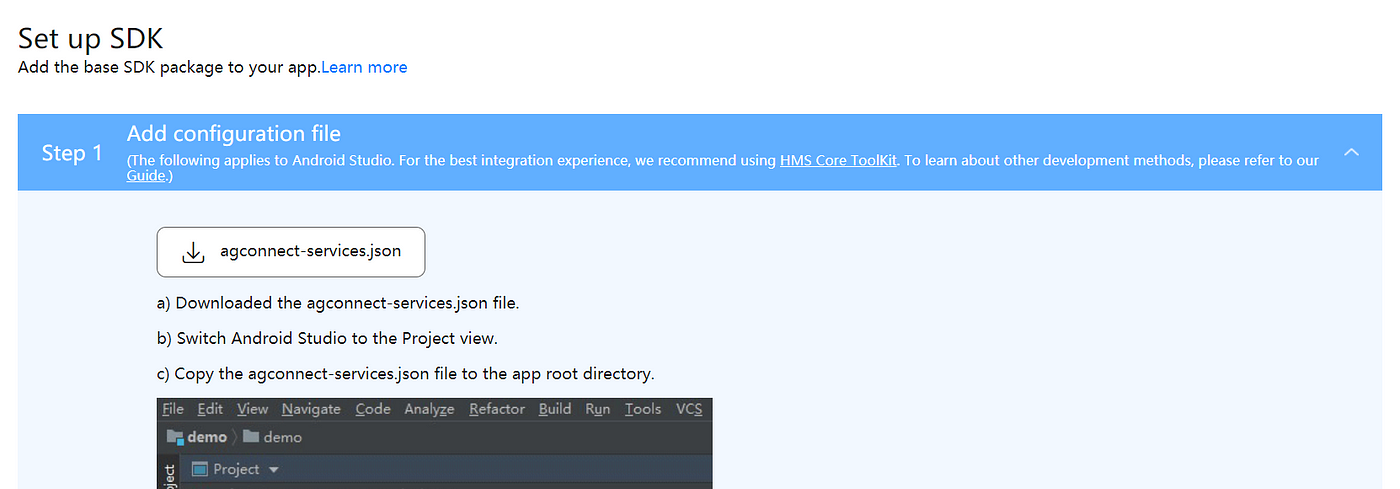Viewport: 1400px width, 489px height.
Task: Download the agconnect-services.json file button
Action: click(x=291, y=252)
